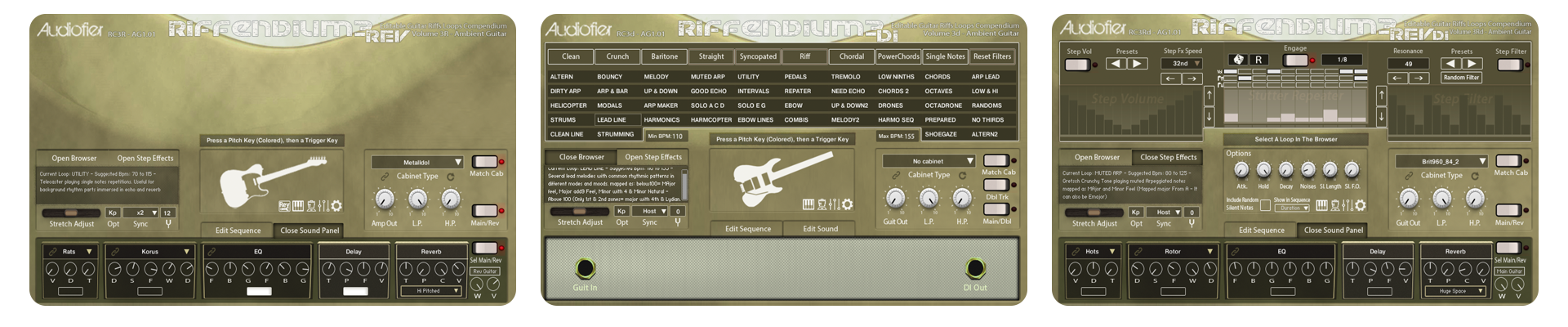Screen dimensions: 1568x327
Task: Click the dice randomize icon in the stutter section
Action: coord(1238,60)
